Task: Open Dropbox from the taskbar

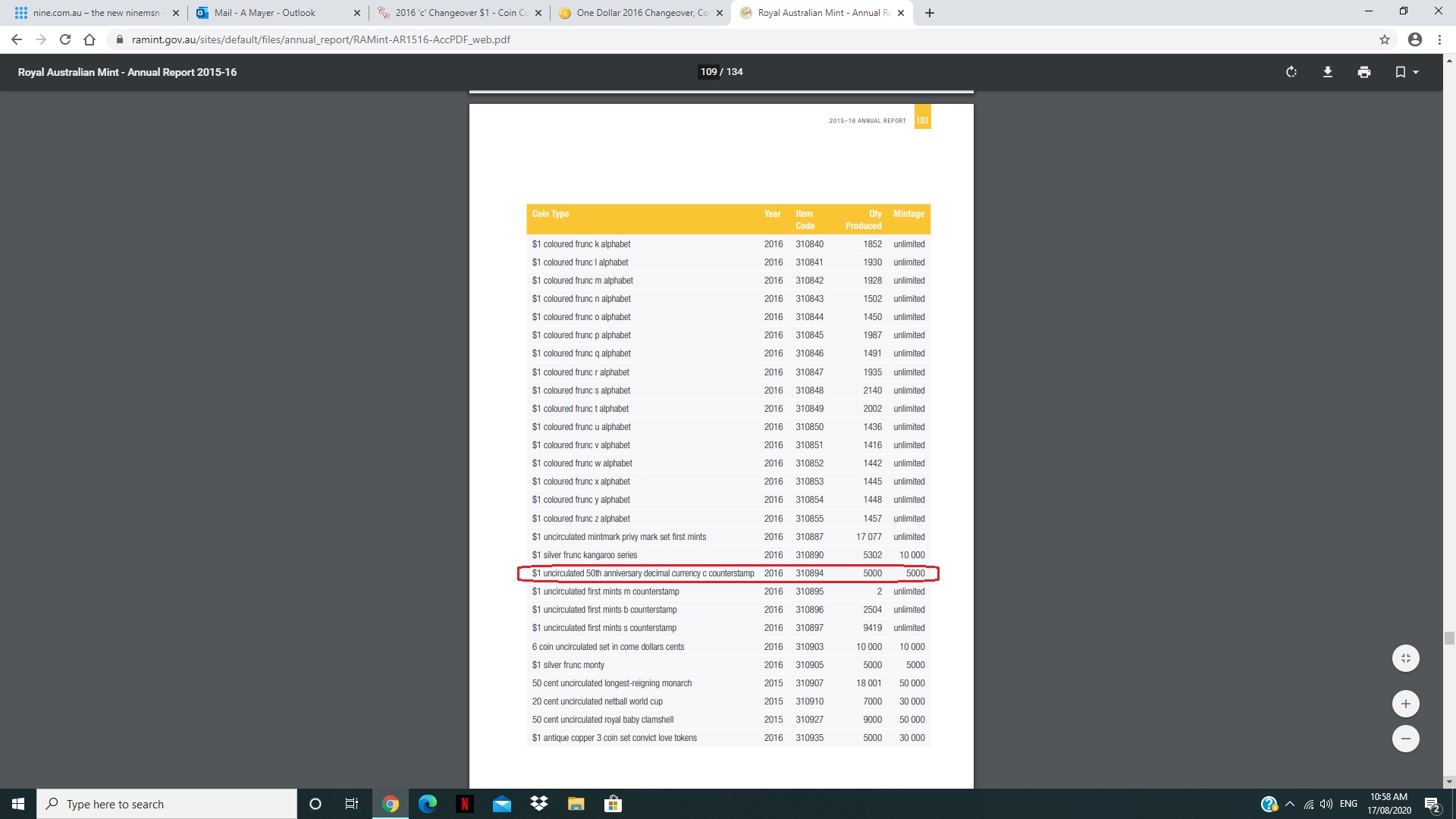Action: 539,804
